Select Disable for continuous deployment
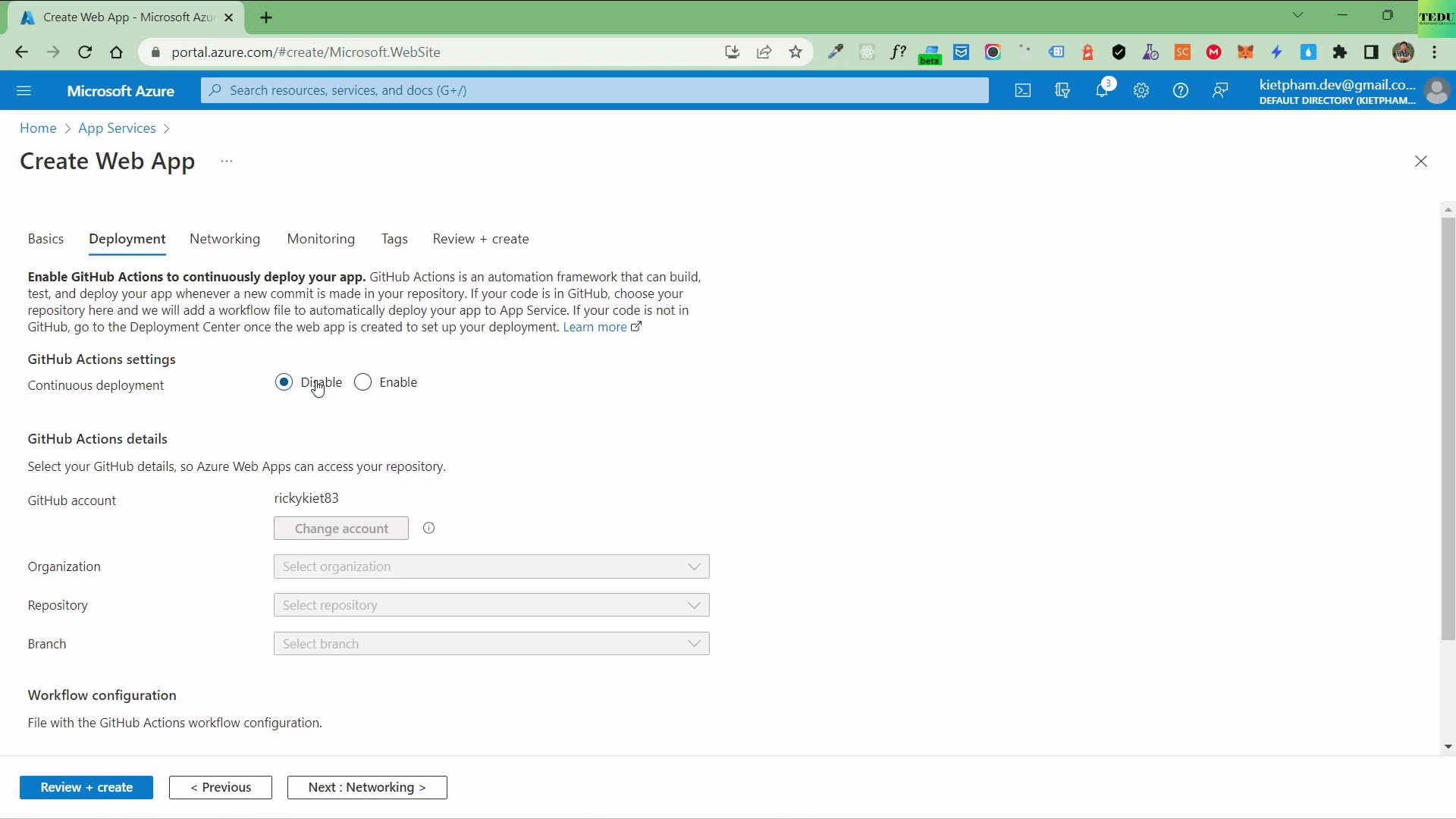 coord(284,382)
